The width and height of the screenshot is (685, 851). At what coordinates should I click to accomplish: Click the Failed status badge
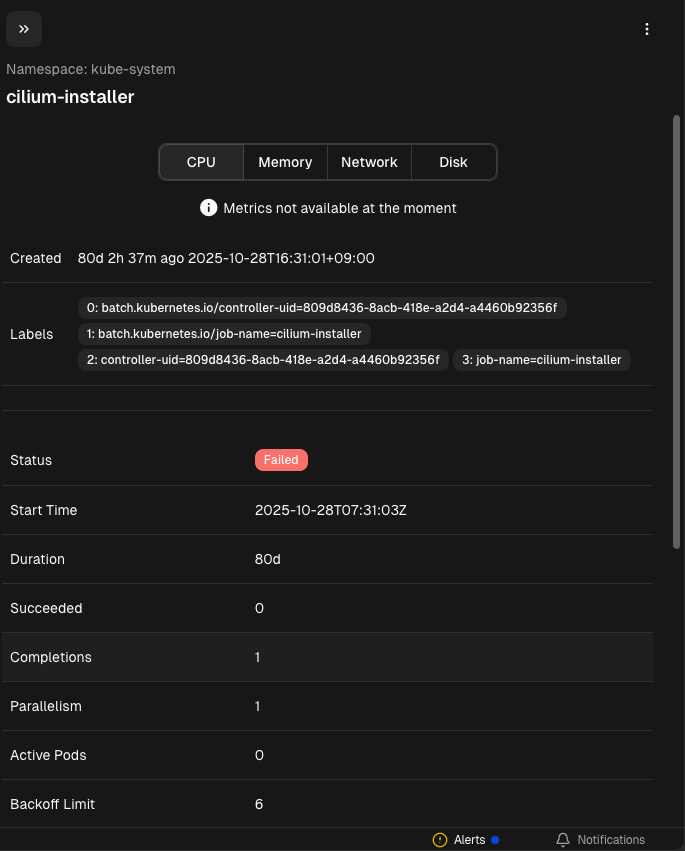281,460
